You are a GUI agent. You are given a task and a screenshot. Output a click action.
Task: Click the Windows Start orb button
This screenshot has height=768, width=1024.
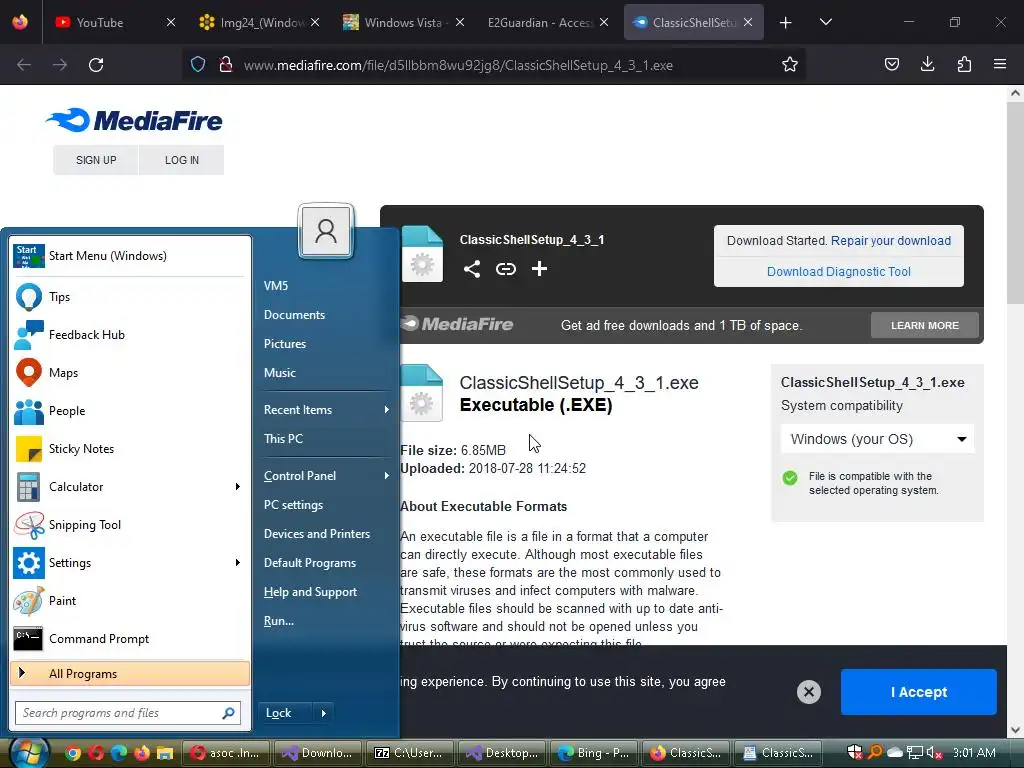tap(29, 753)
